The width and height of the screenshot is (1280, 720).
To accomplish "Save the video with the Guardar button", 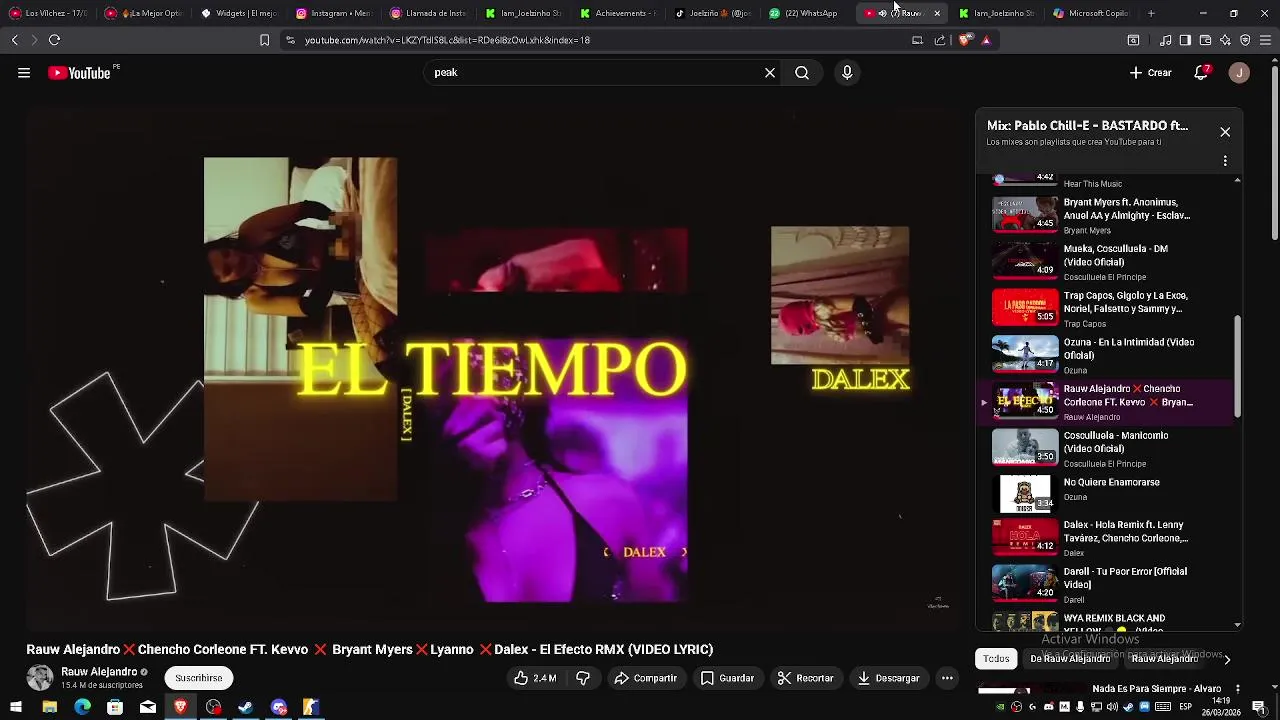I will point(727,678).
